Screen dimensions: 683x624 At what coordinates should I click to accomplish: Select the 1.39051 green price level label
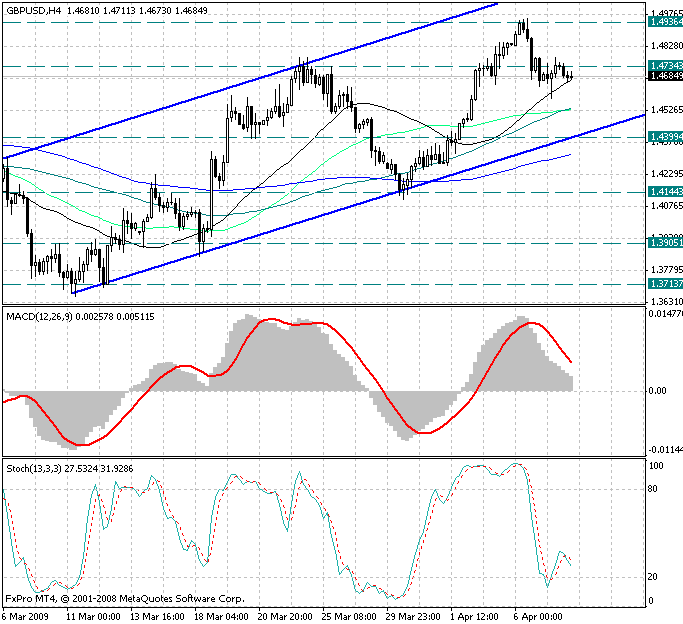pos(665,243)
